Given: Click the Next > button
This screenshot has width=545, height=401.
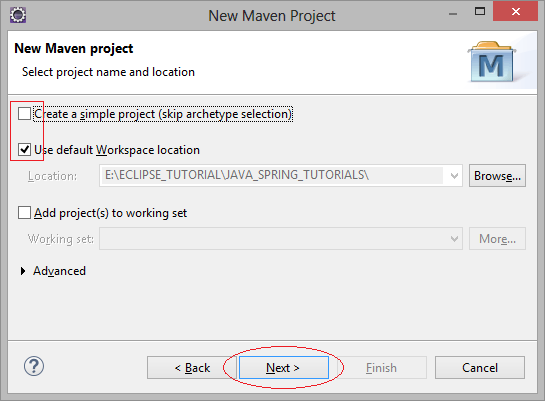Looking at the screenshot, I should 284,368.
